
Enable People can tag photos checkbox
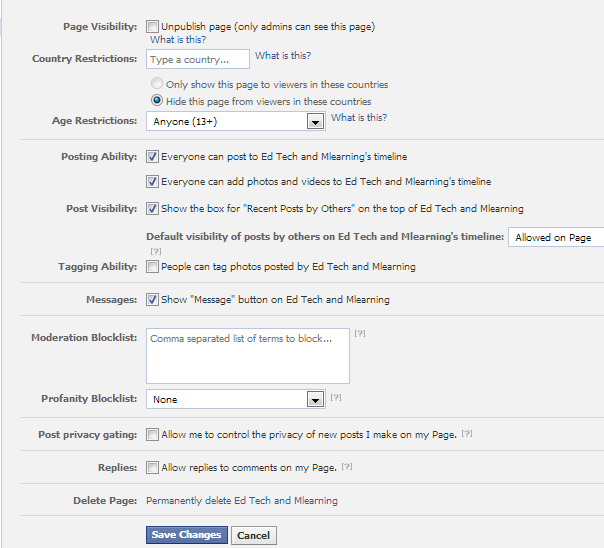[x=152, y=267]
